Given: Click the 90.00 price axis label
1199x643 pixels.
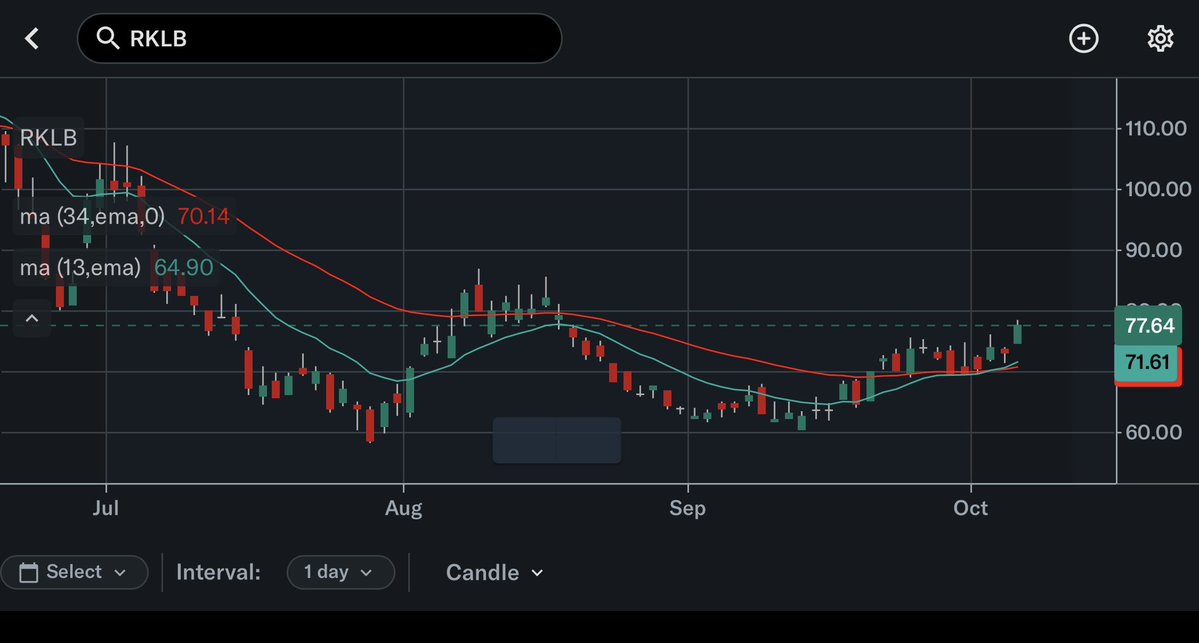Looking at the screenshot, I should pyautogui.click(x=1153, y=250).
